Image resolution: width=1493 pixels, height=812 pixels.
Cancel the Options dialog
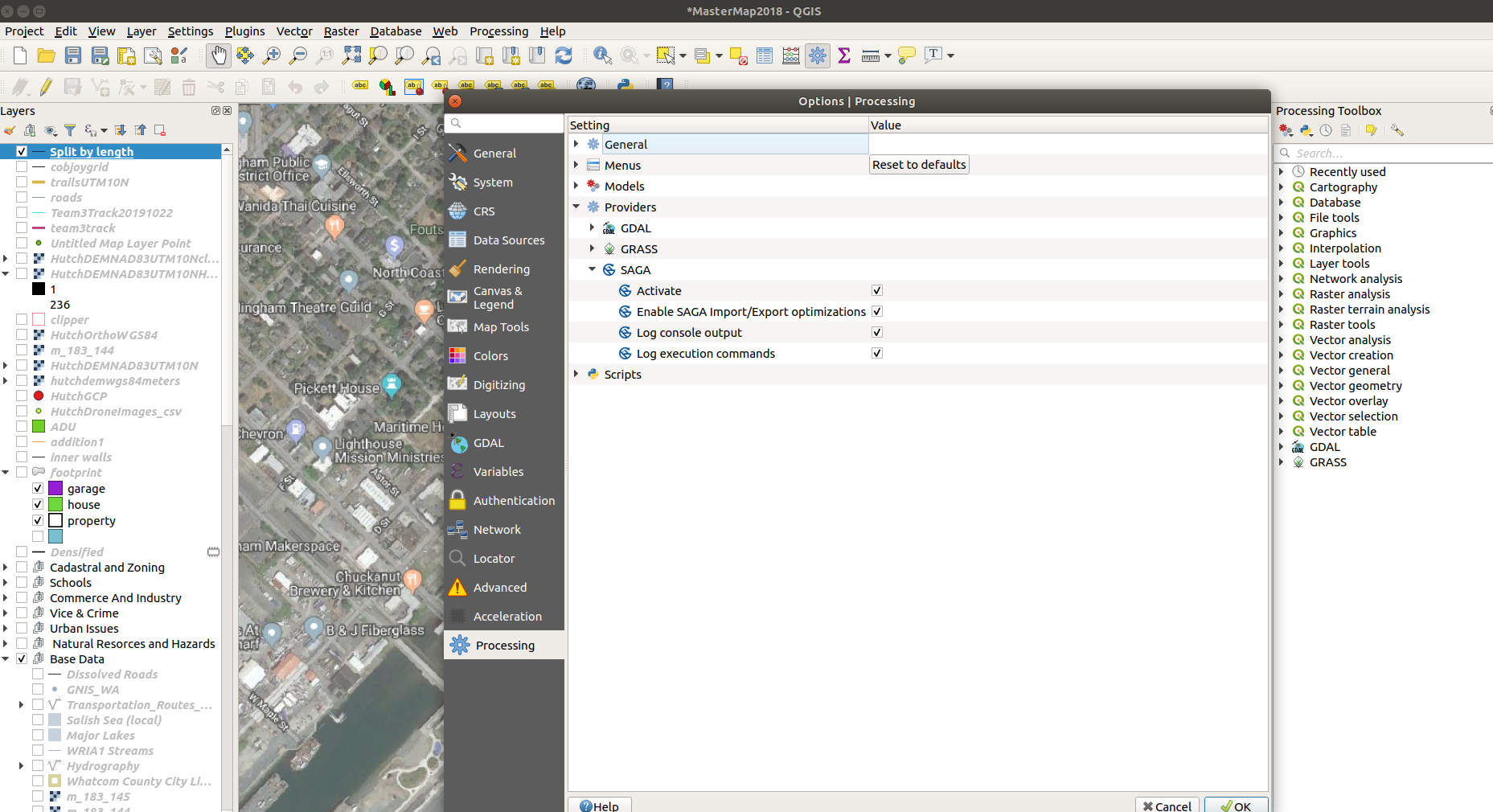click(1167, 805)
